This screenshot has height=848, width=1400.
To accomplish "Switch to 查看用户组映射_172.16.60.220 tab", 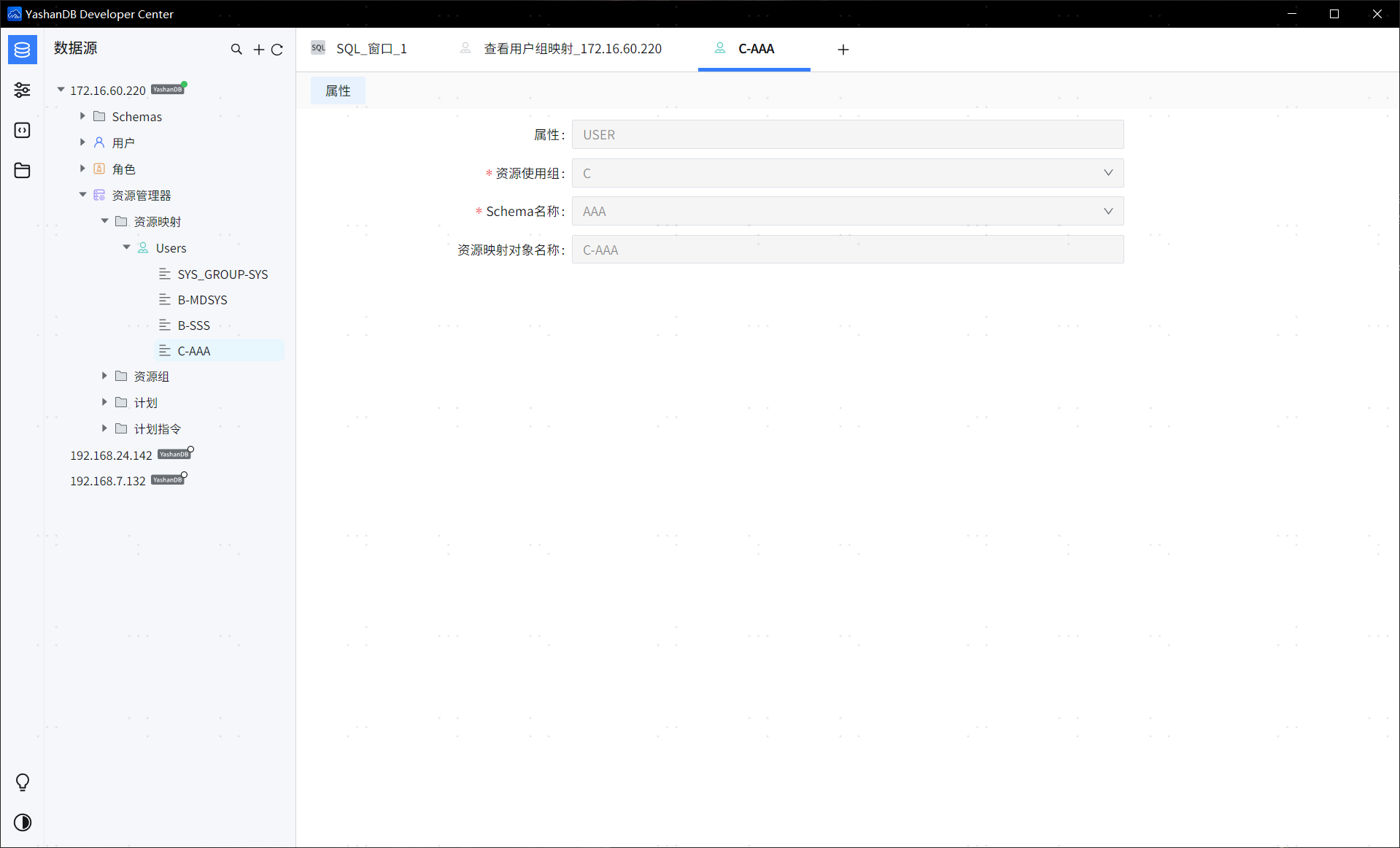I will click(560, 49).
